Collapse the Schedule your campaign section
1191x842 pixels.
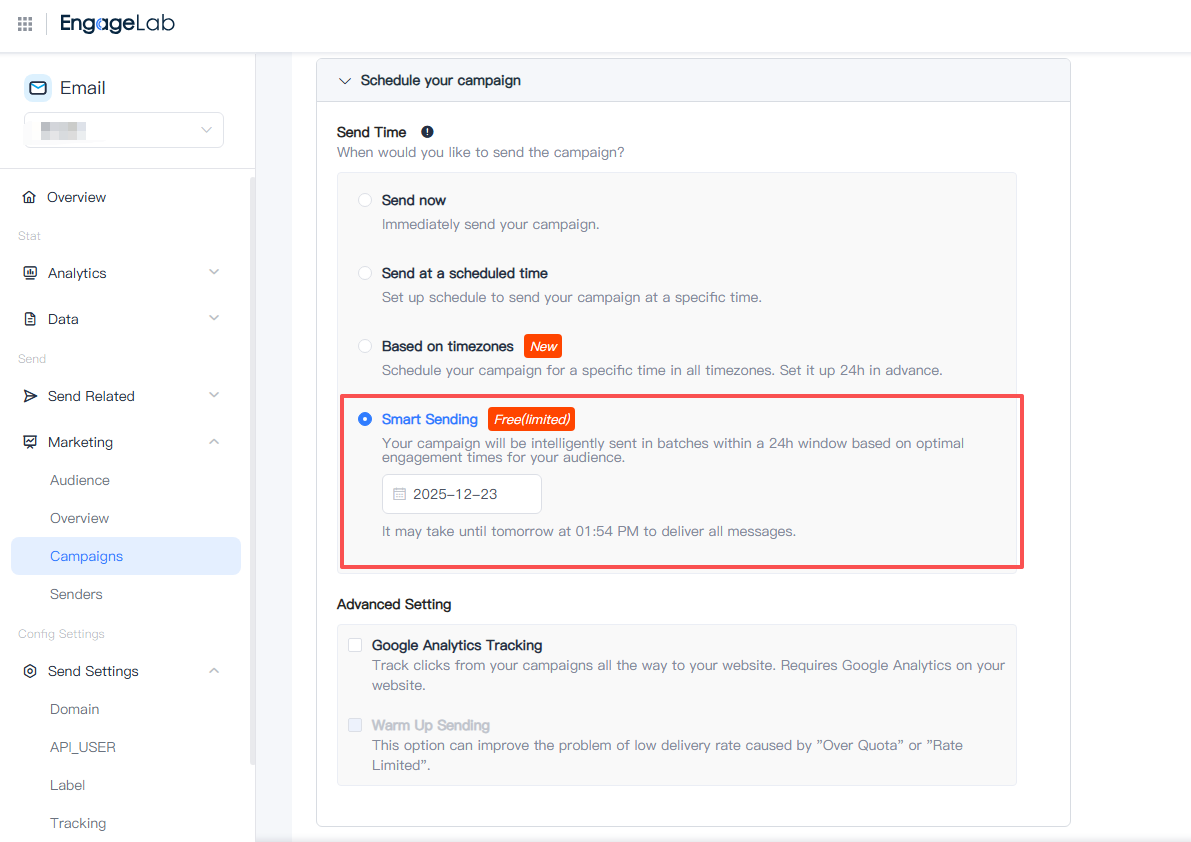click(345, 80)
